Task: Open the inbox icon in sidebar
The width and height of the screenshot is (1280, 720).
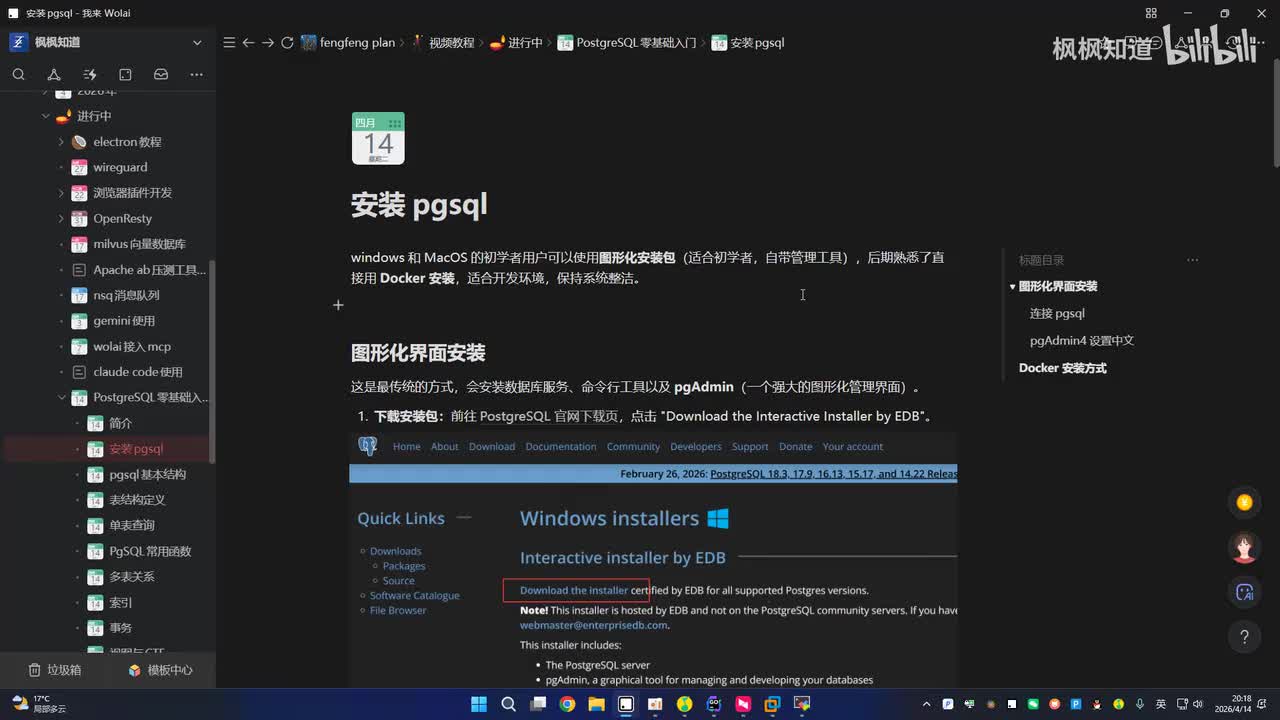Action: tap(161, 74)
